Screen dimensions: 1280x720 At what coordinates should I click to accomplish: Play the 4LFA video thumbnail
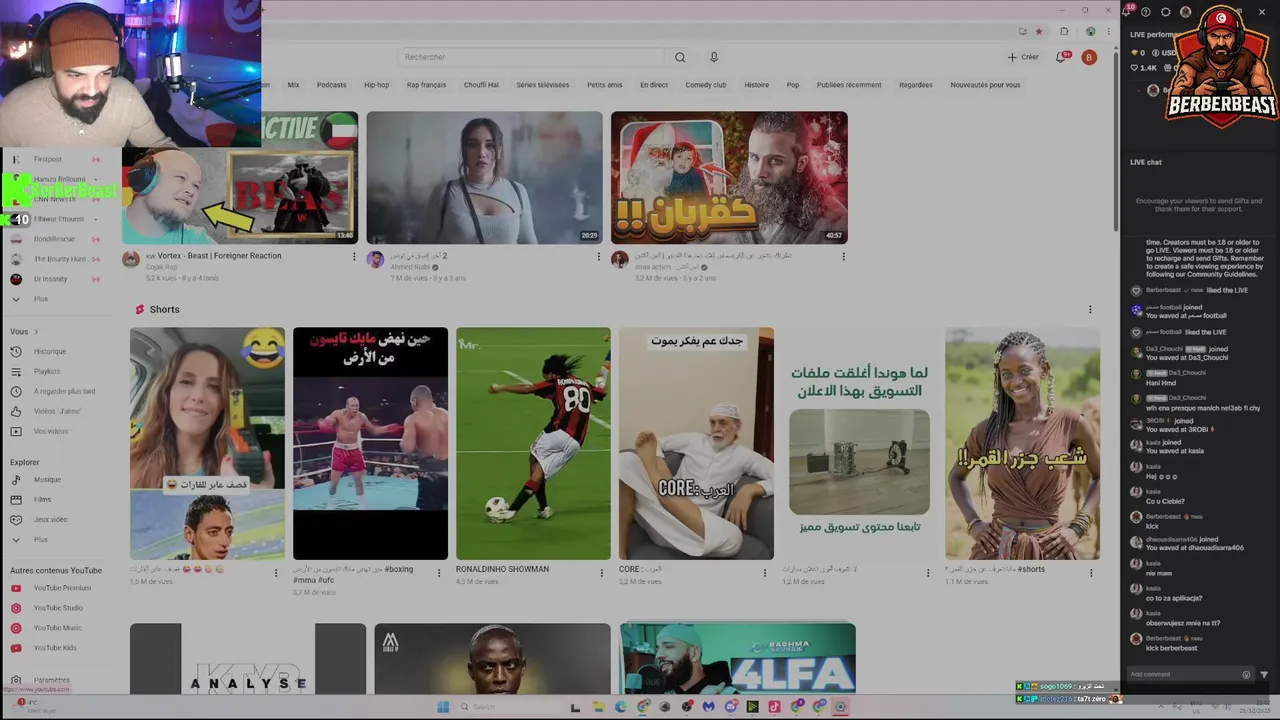click(737, 658)
